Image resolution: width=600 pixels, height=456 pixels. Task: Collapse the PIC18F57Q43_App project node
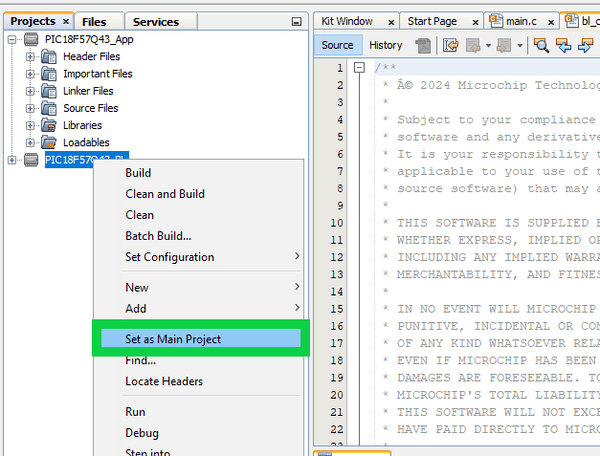(x=12, y=39)
